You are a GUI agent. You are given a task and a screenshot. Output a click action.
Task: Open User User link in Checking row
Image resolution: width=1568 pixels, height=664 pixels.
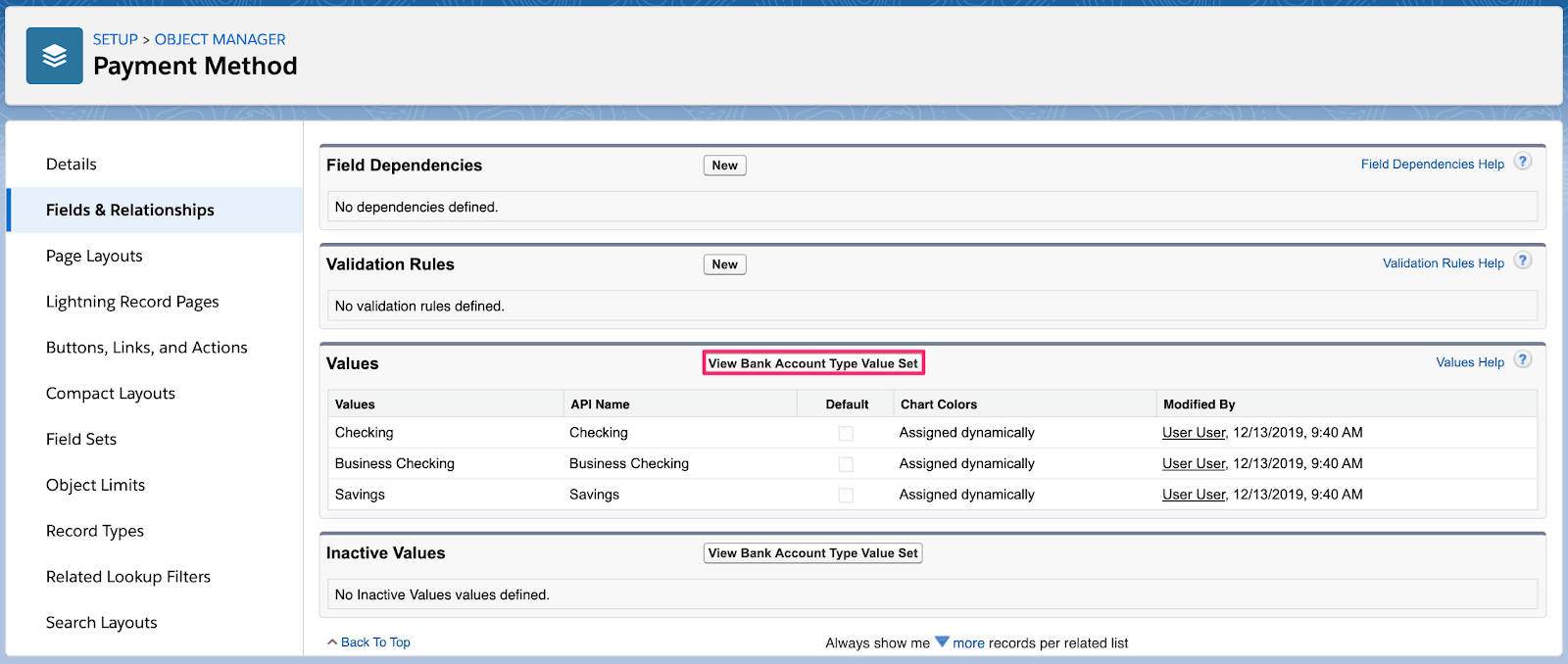pyautogui.click(x=1194, y=433)
